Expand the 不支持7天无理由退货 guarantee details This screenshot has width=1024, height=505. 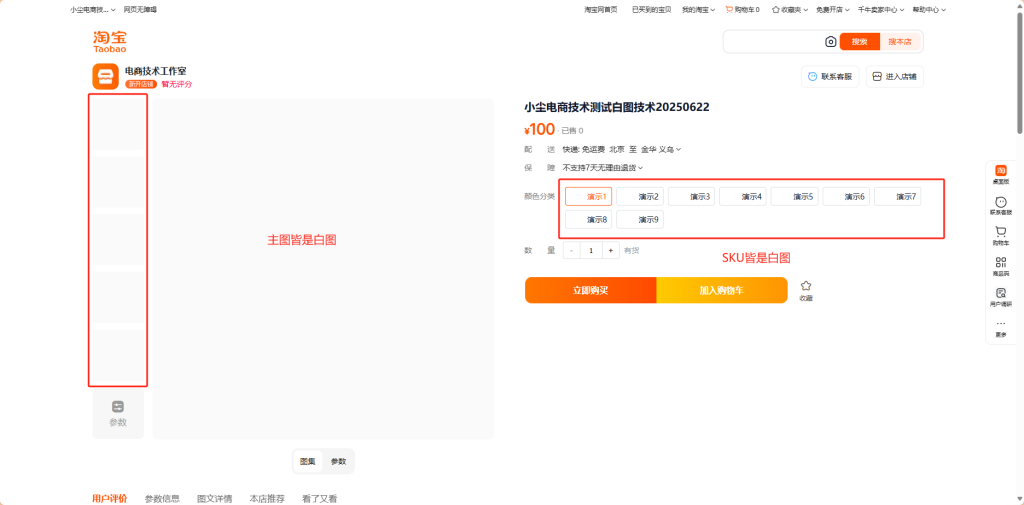(602, 167)
